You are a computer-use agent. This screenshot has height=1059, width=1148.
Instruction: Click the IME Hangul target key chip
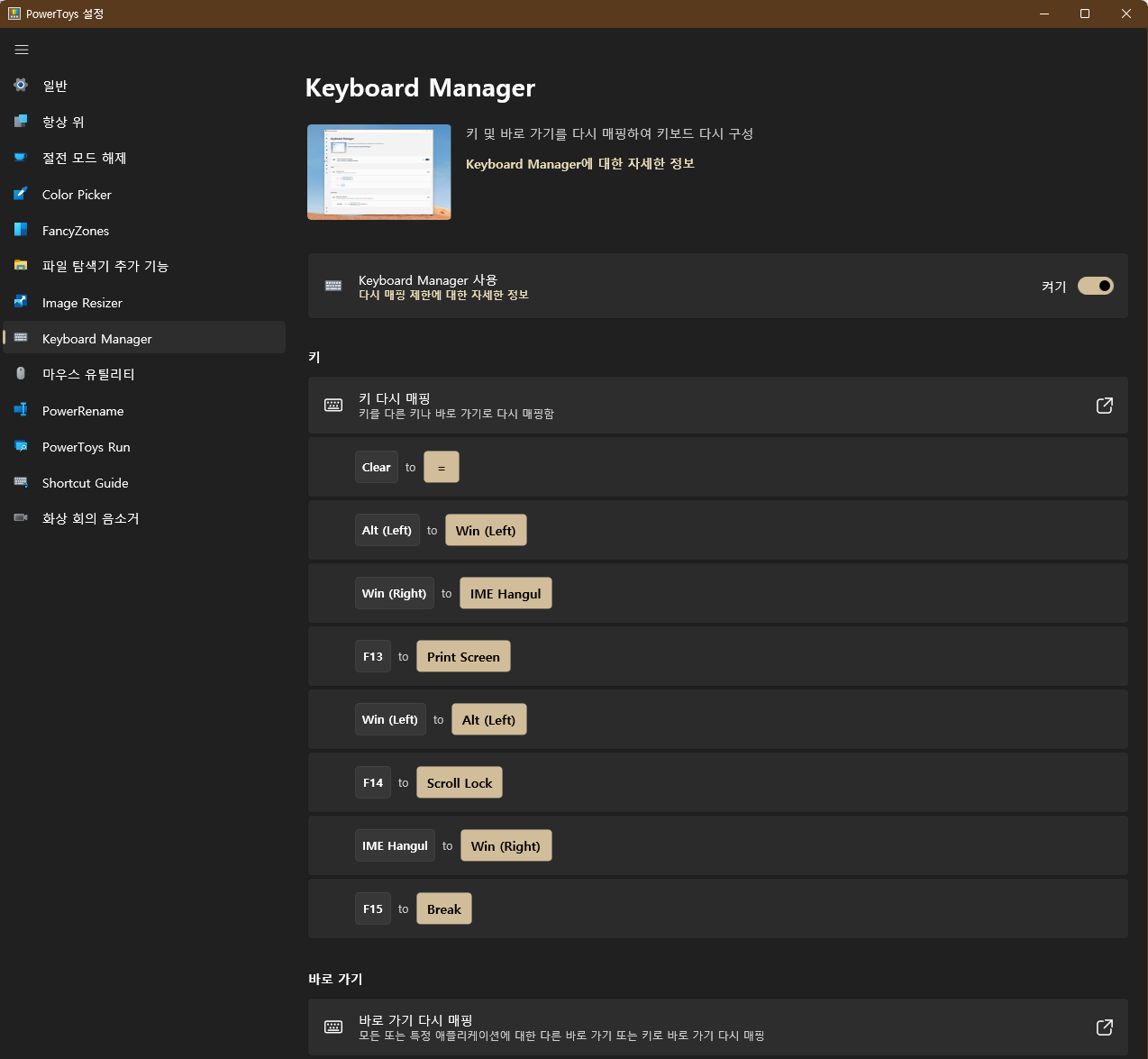coord(506,593)
